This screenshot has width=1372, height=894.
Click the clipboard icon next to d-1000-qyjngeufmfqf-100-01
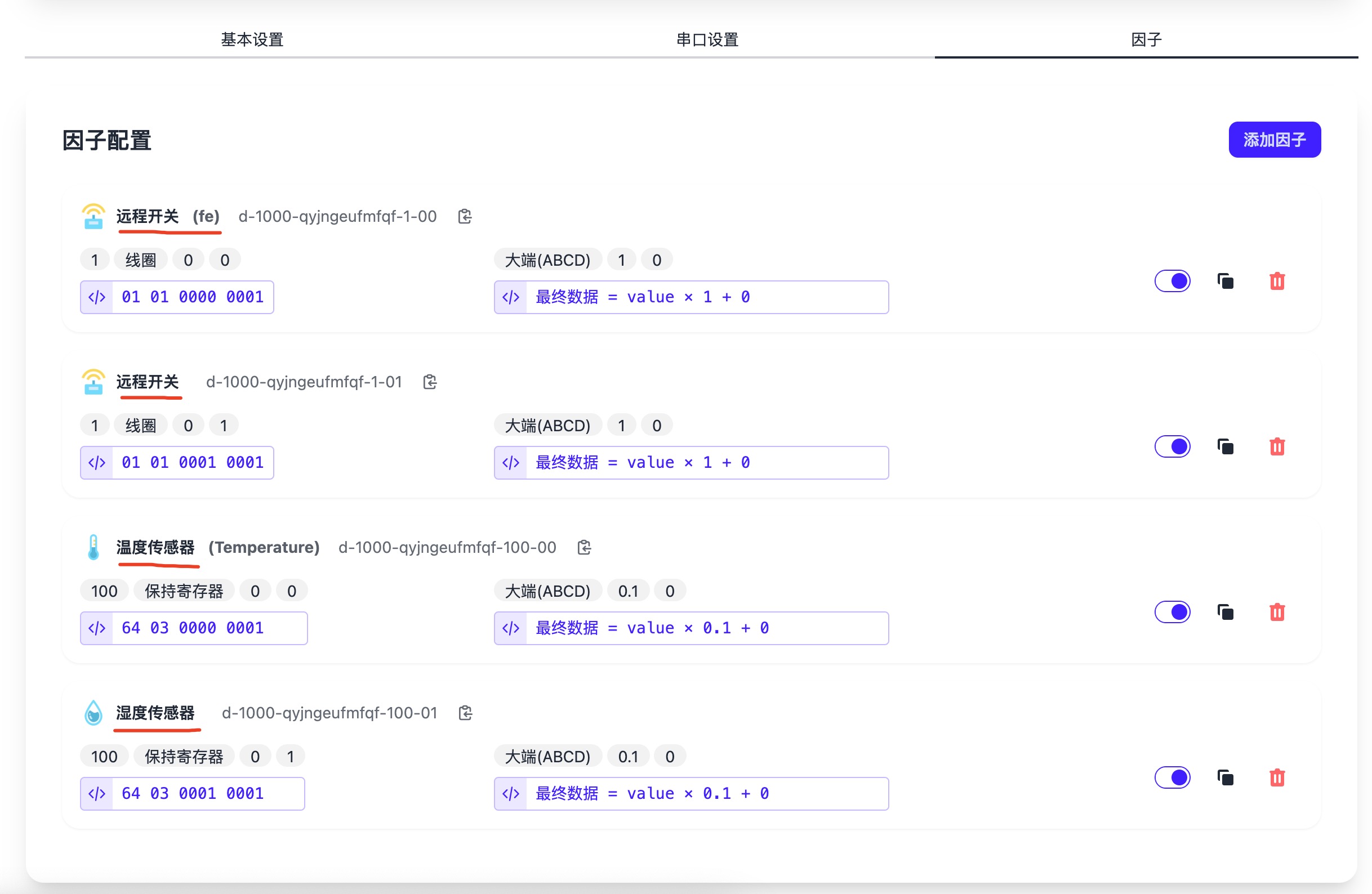[x=465, y=712]
